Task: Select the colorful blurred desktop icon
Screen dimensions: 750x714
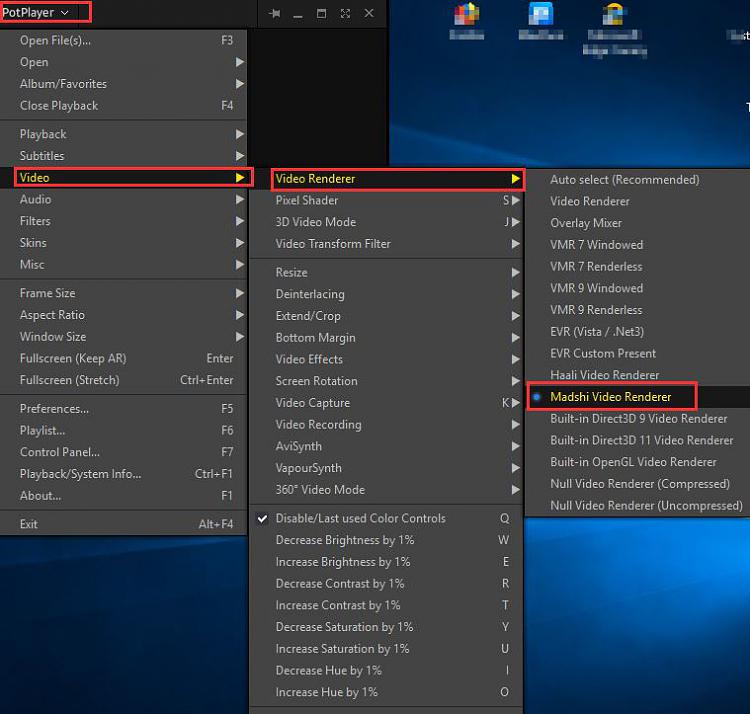Action: click(467, 15)
